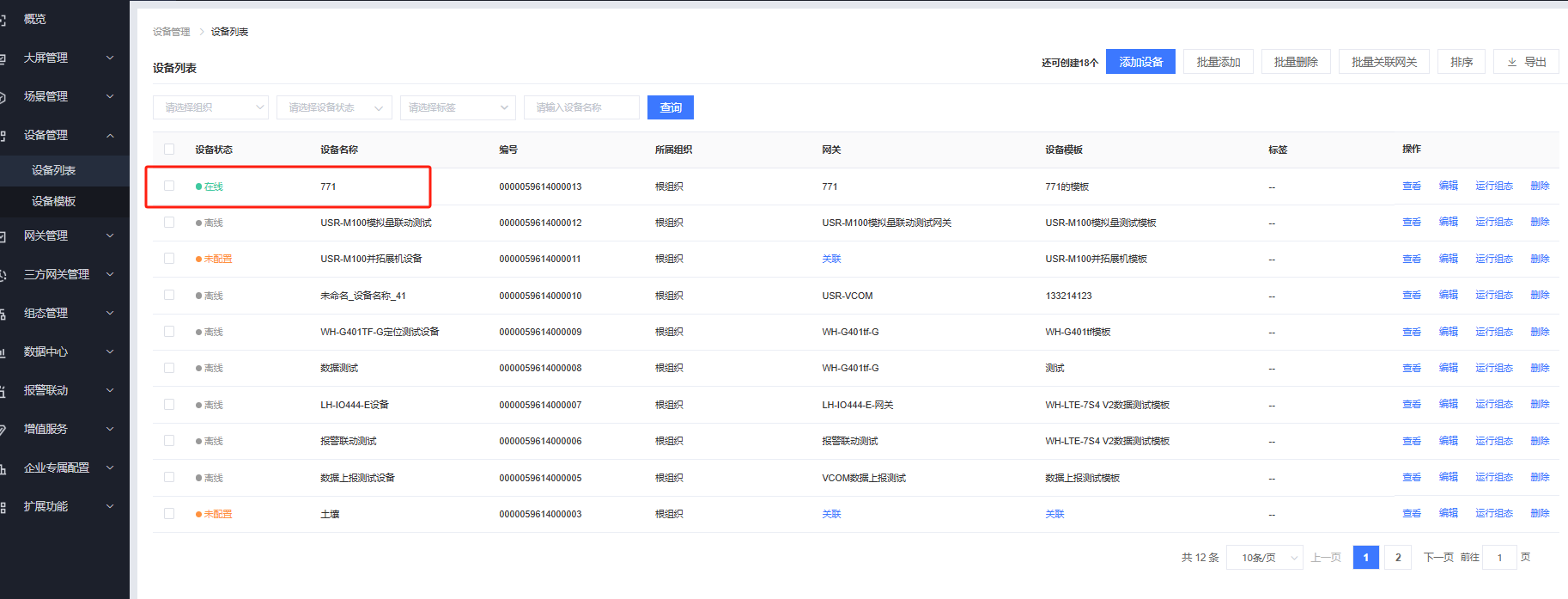This screenshot has height=599, width=1568.
Task: Click the 企业专属配置 sidebar icon
Action: (3, 468)
